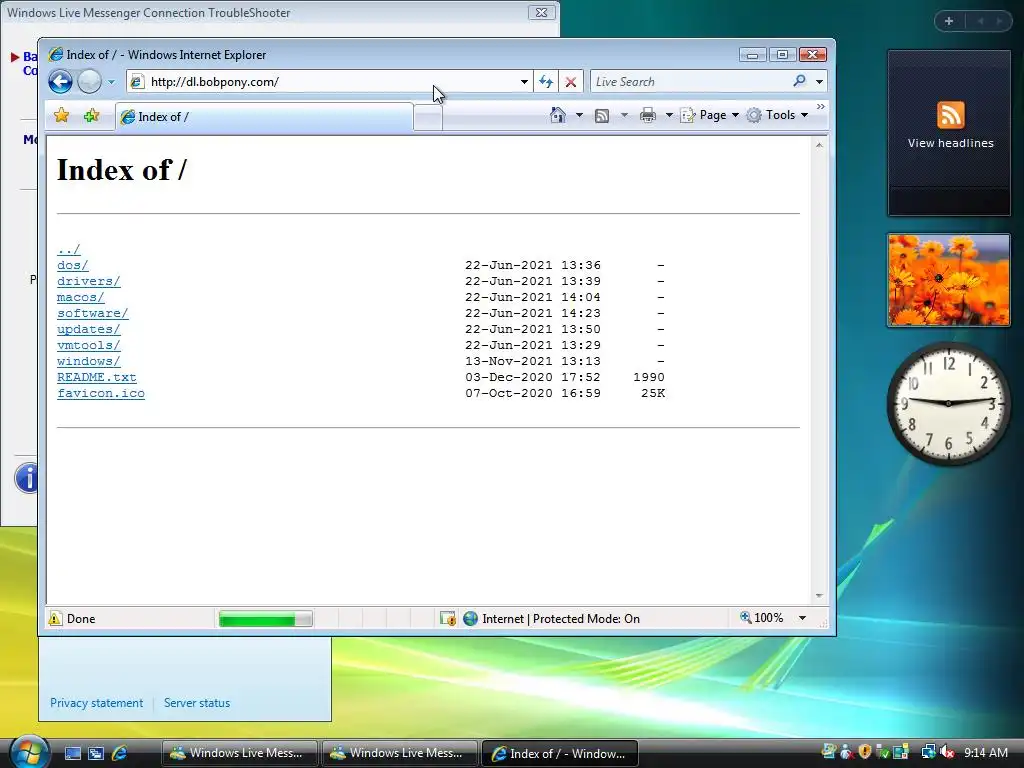Open the Windows Start orb
Screen dimensions: 1024x768
pos(29,752)
